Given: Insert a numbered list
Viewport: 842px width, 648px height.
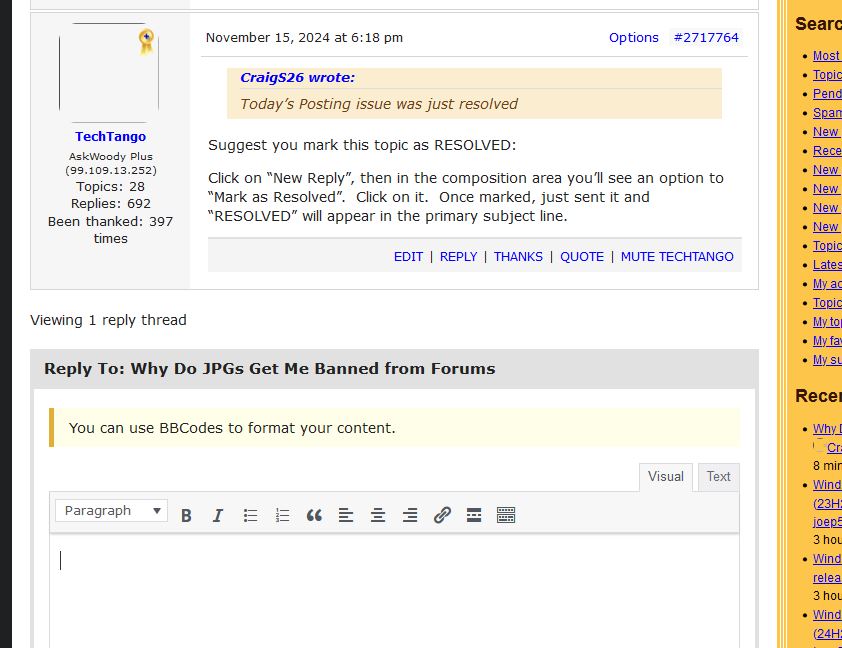Looking at the screenshot, I should [x=282, y=515].
